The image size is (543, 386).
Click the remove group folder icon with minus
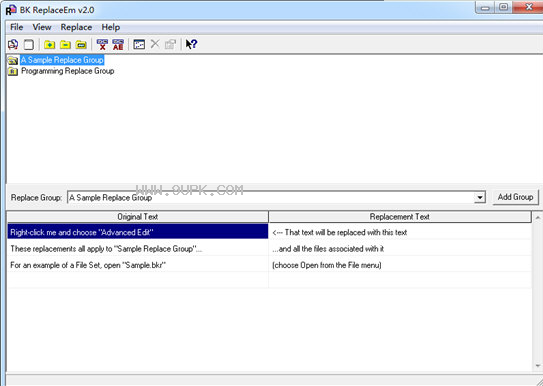(x=65, y=44)
